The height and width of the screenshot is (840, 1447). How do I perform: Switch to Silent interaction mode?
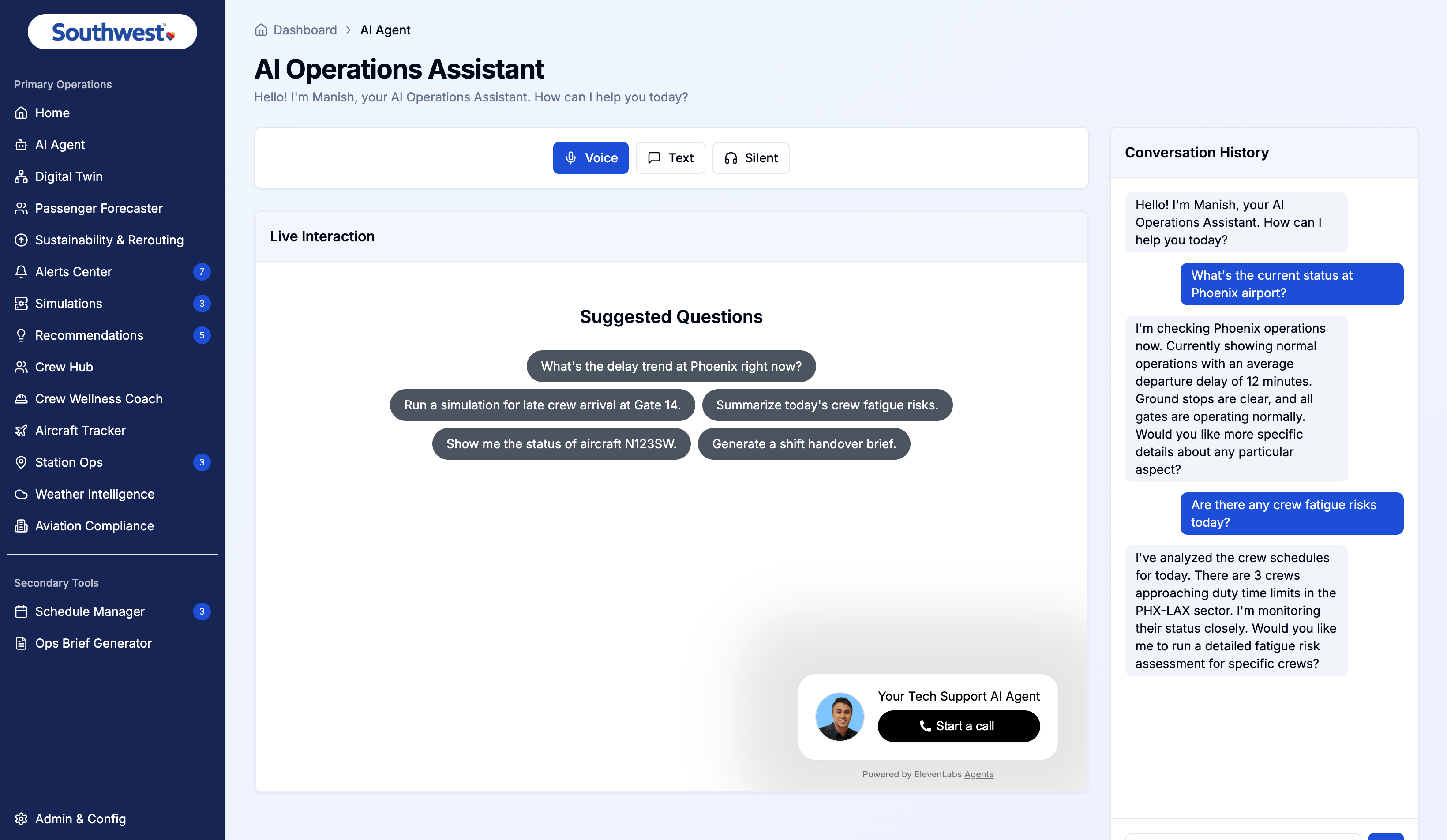[750, 158]
